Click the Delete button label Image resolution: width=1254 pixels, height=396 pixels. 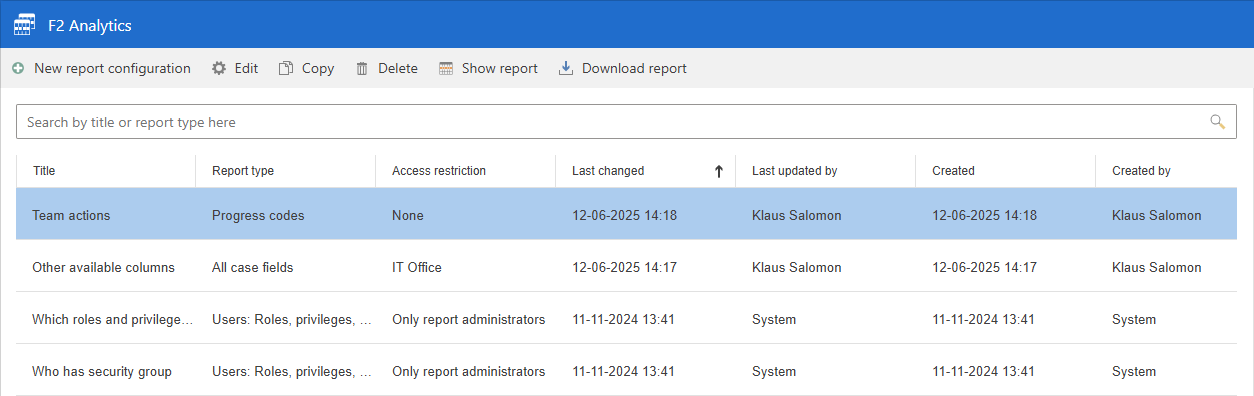[x=398, y=69]
